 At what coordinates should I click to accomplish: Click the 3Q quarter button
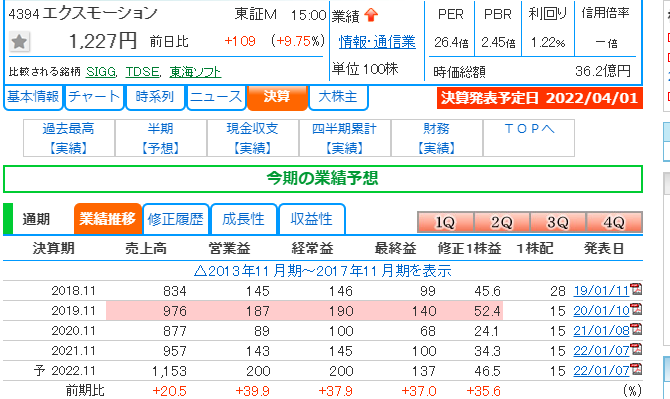point(558,222)
